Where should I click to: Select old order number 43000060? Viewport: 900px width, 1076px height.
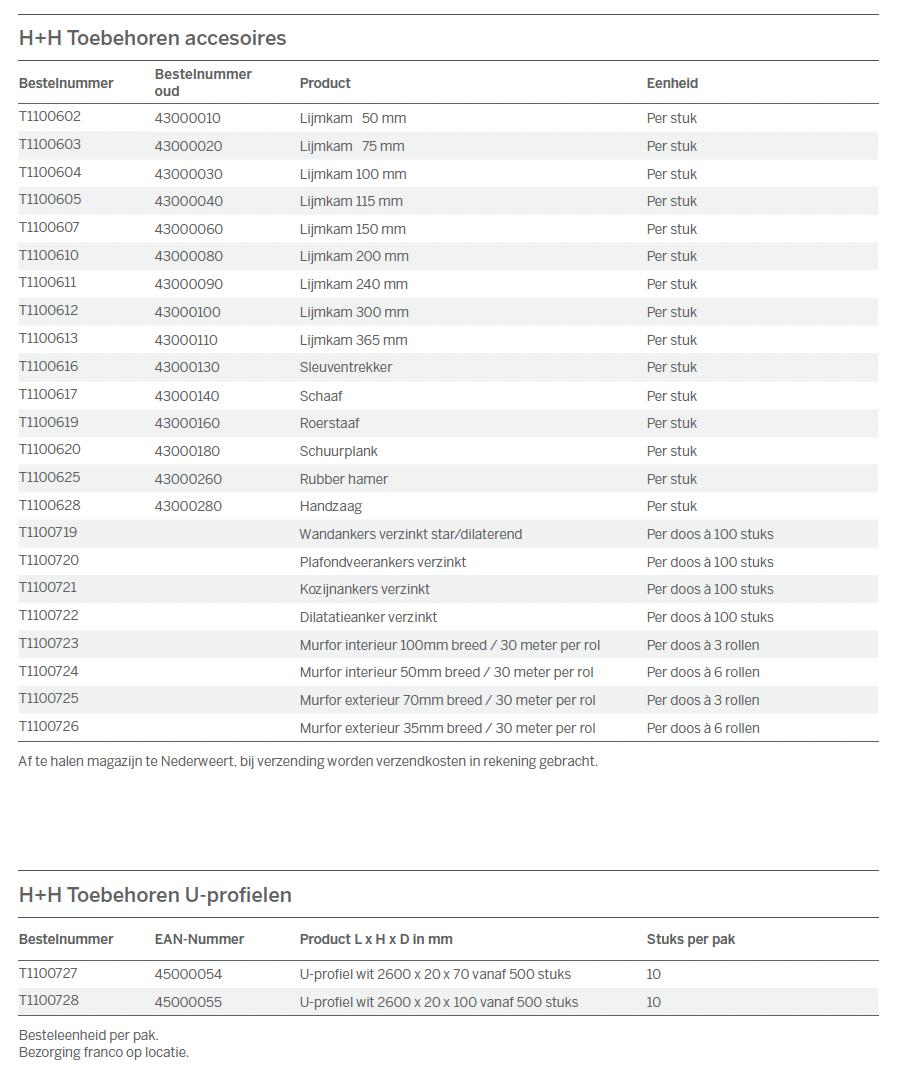click(x=189, y=229)
